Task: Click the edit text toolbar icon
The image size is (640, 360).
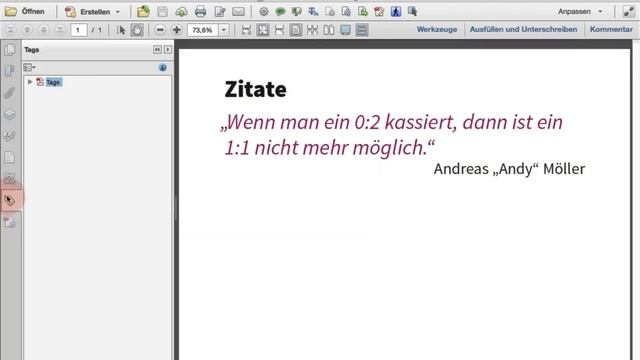Action: pos(313,11)
